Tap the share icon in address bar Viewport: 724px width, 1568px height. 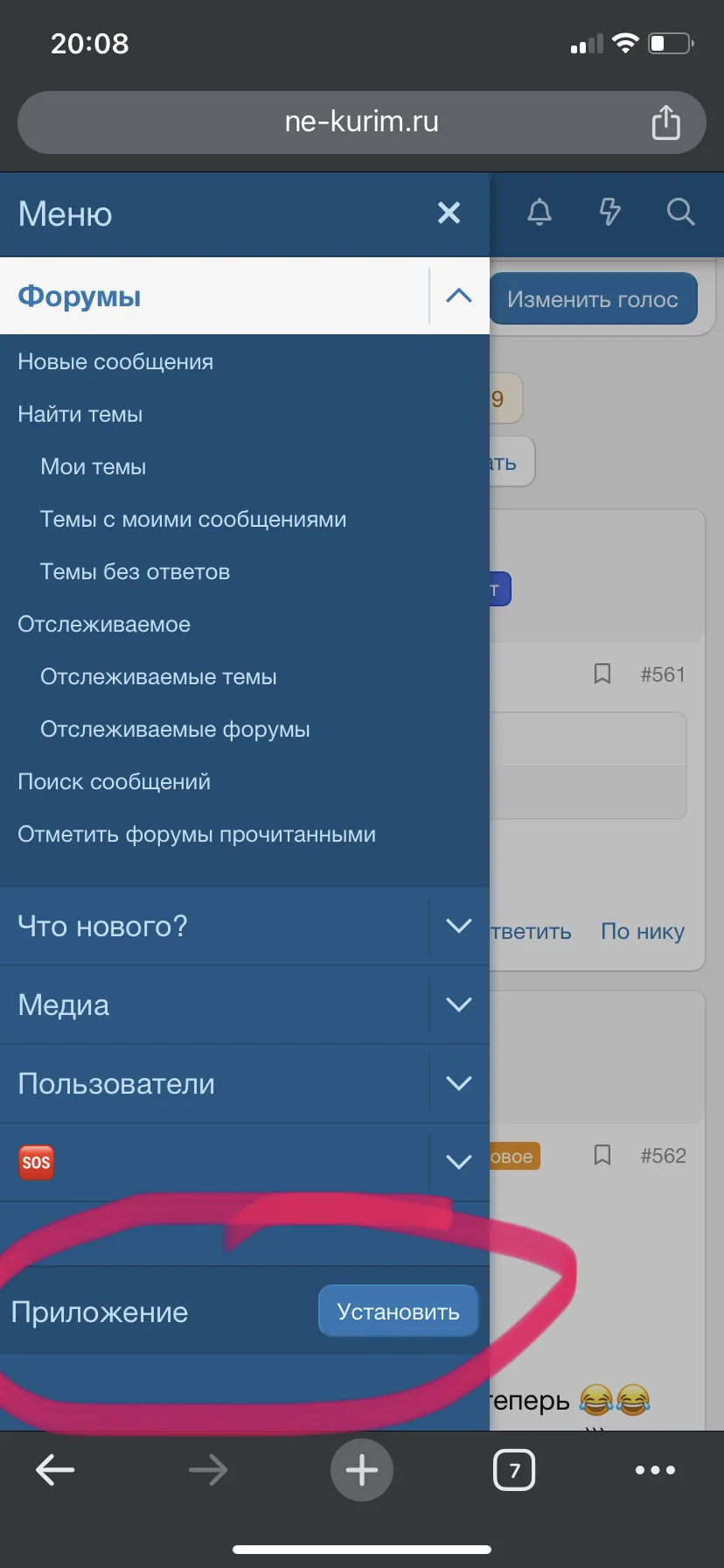pos(665,122)
